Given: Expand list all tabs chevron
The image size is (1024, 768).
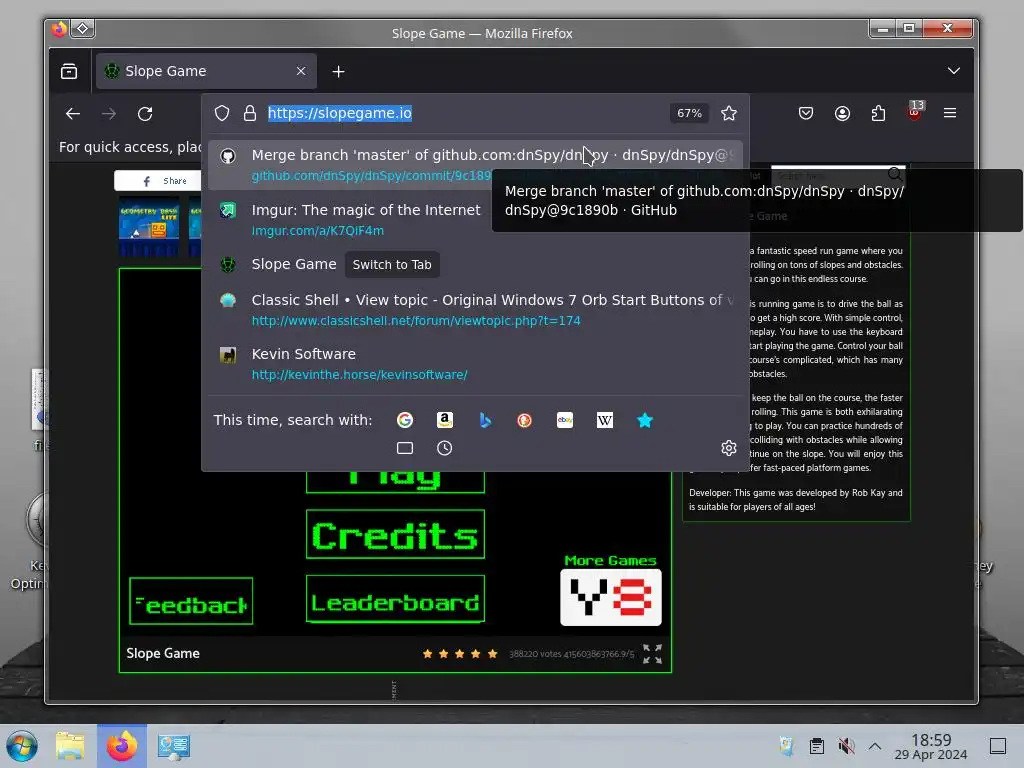Looking at the screenshot, I should [953, 71].
